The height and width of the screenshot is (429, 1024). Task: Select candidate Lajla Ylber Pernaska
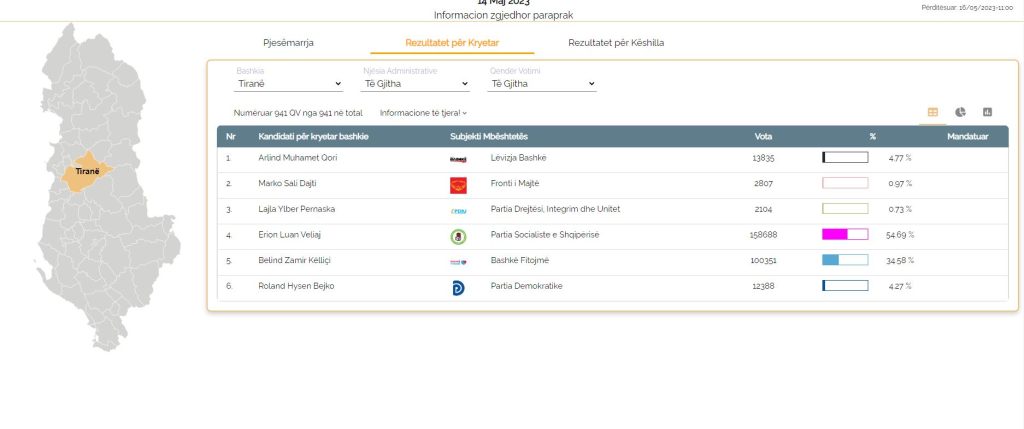(296, 209)
